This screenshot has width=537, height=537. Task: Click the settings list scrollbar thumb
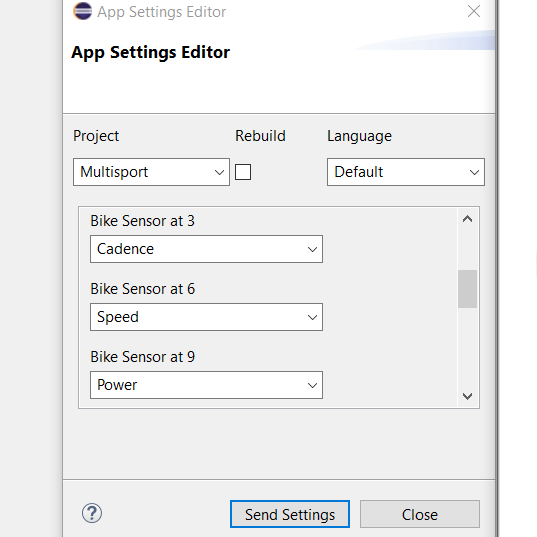click(x=467, y=289)
